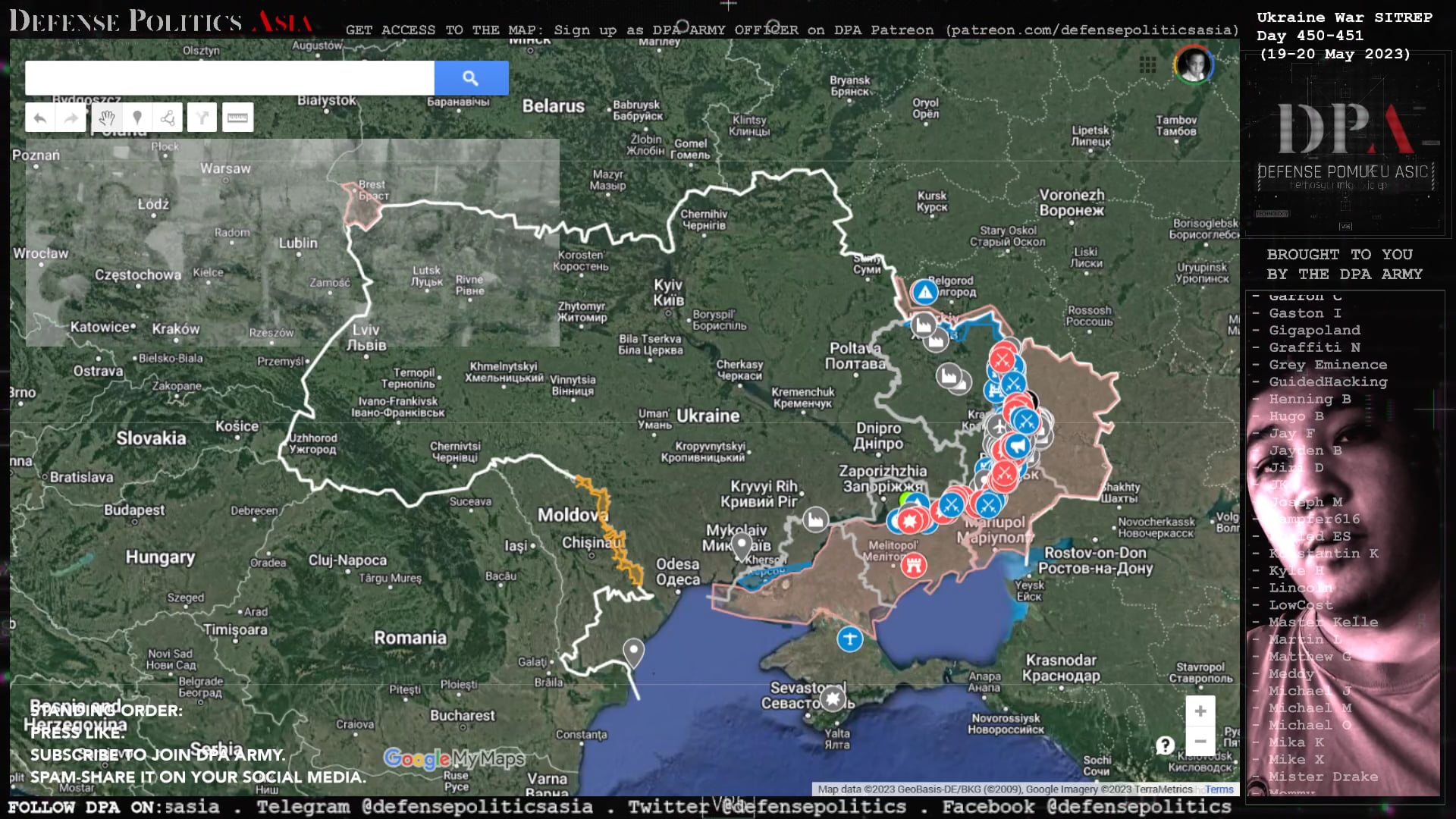Screen dimensions: 1456x819
Task: Select the Draw a line tool
Action: tap(168, 118)
